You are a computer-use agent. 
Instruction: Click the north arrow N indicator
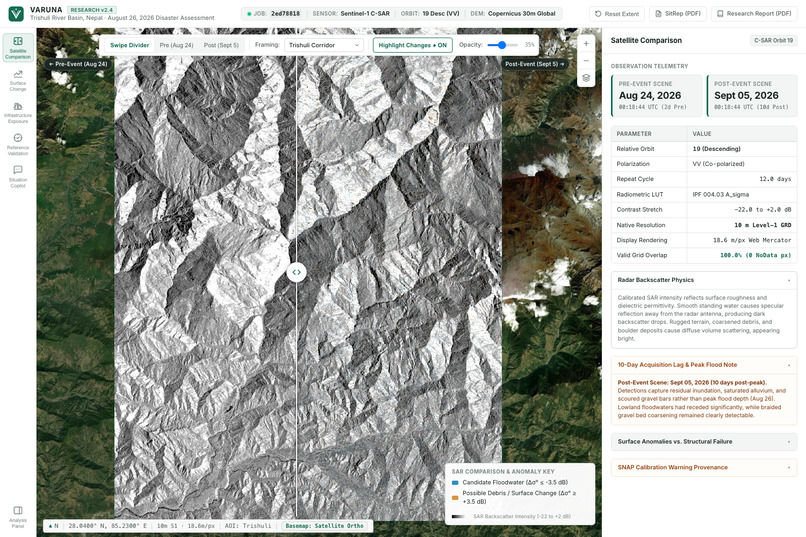53,526
